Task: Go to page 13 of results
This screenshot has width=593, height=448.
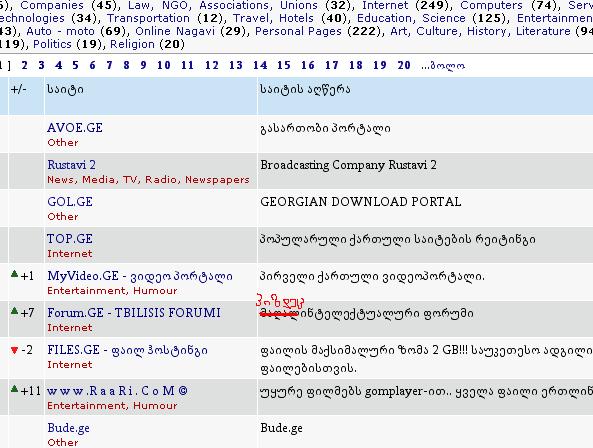Action: click(236, 65)
